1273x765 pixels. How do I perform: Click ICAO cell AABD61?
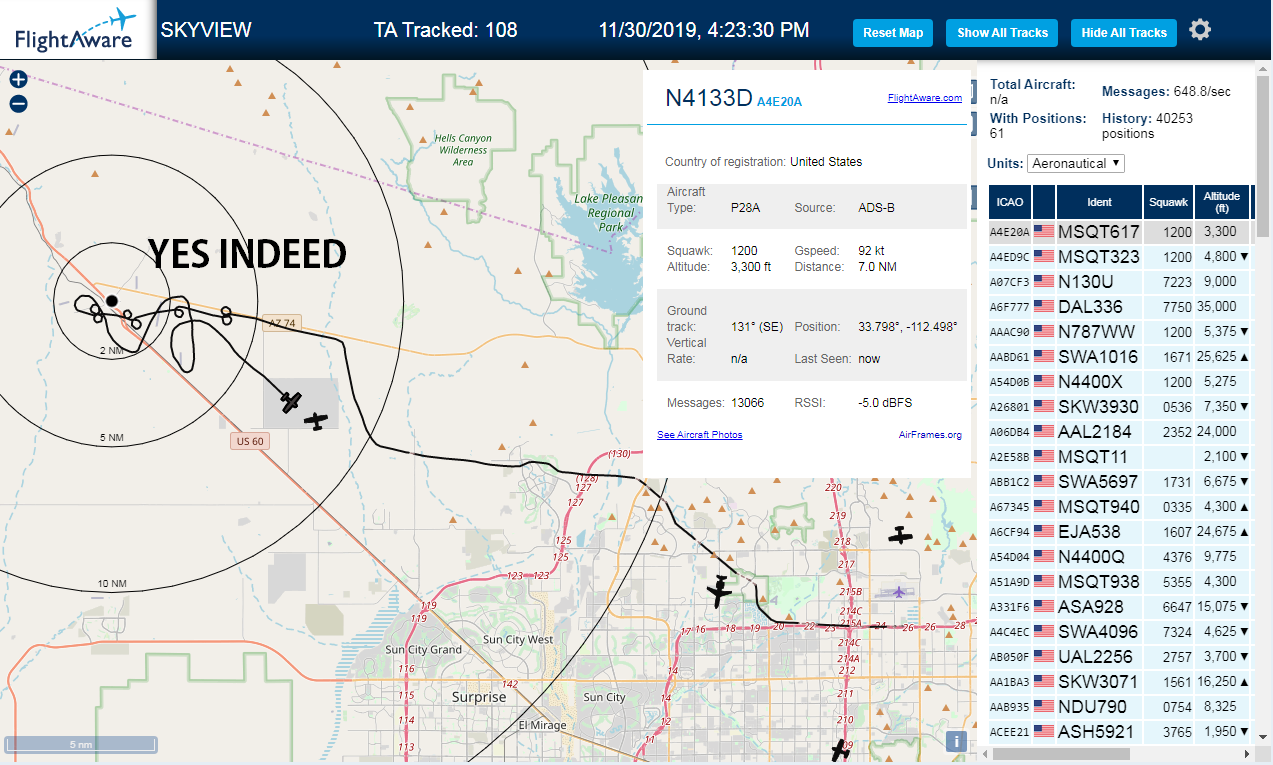click(1010, 357)
